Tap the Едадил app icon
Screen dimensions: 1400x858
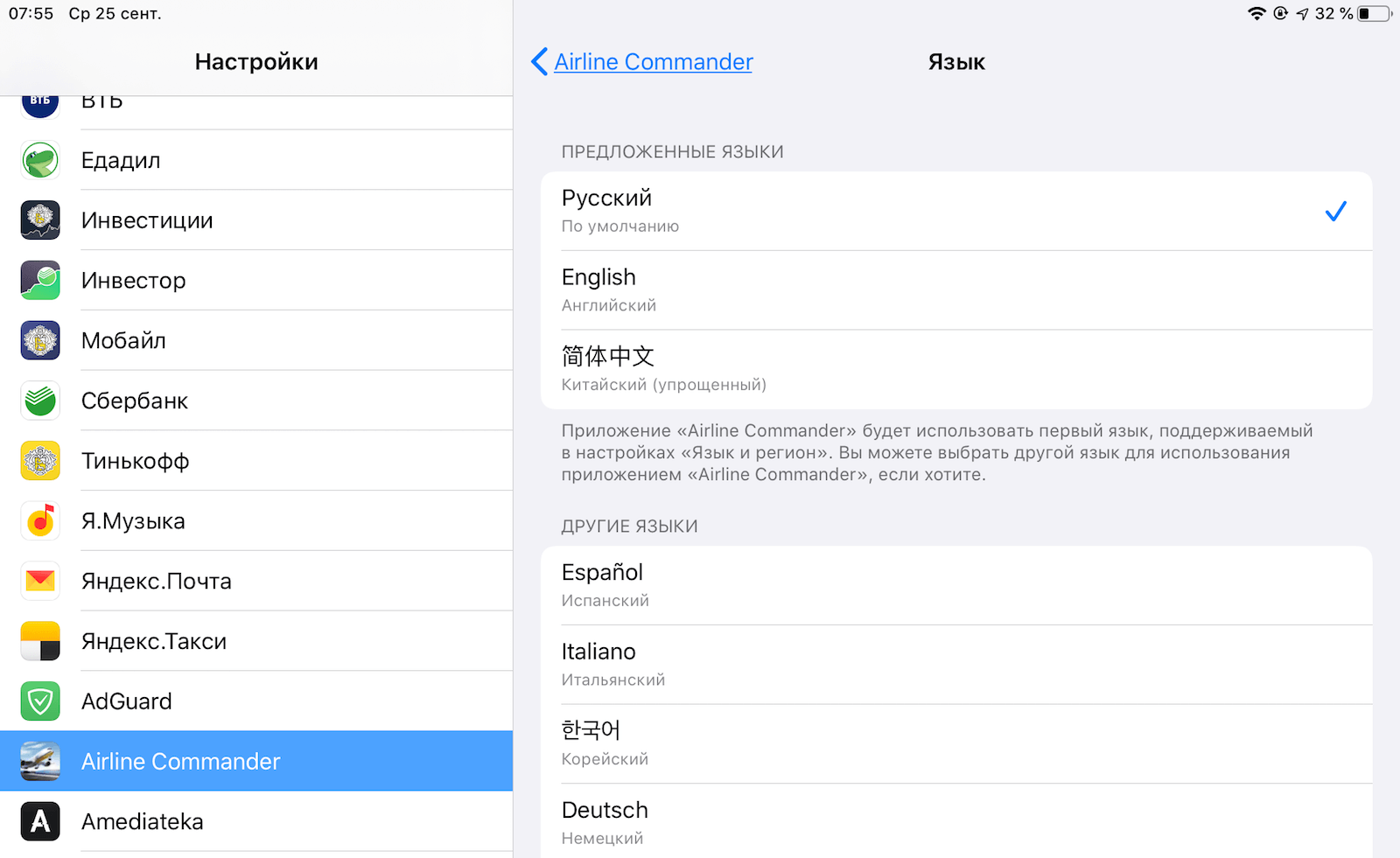point(40,161)
